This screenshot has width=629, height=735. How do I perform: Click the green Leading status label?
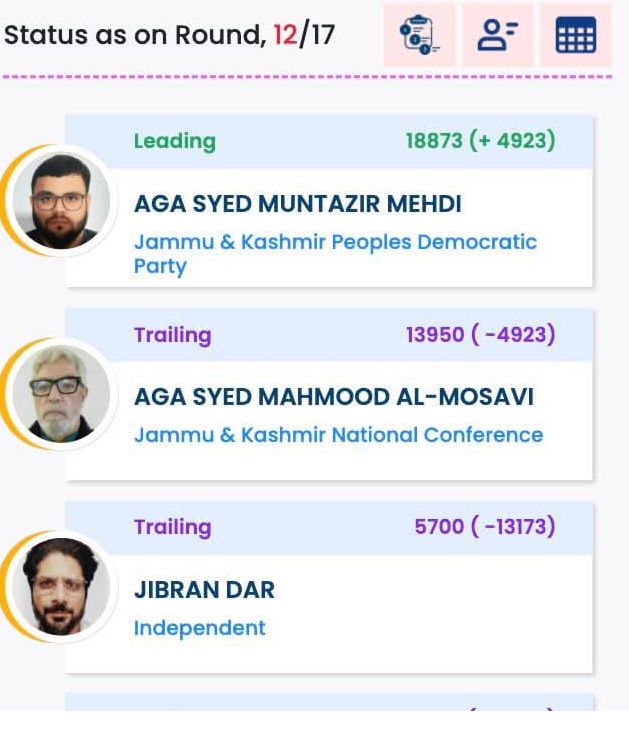(x=174, y=141)
